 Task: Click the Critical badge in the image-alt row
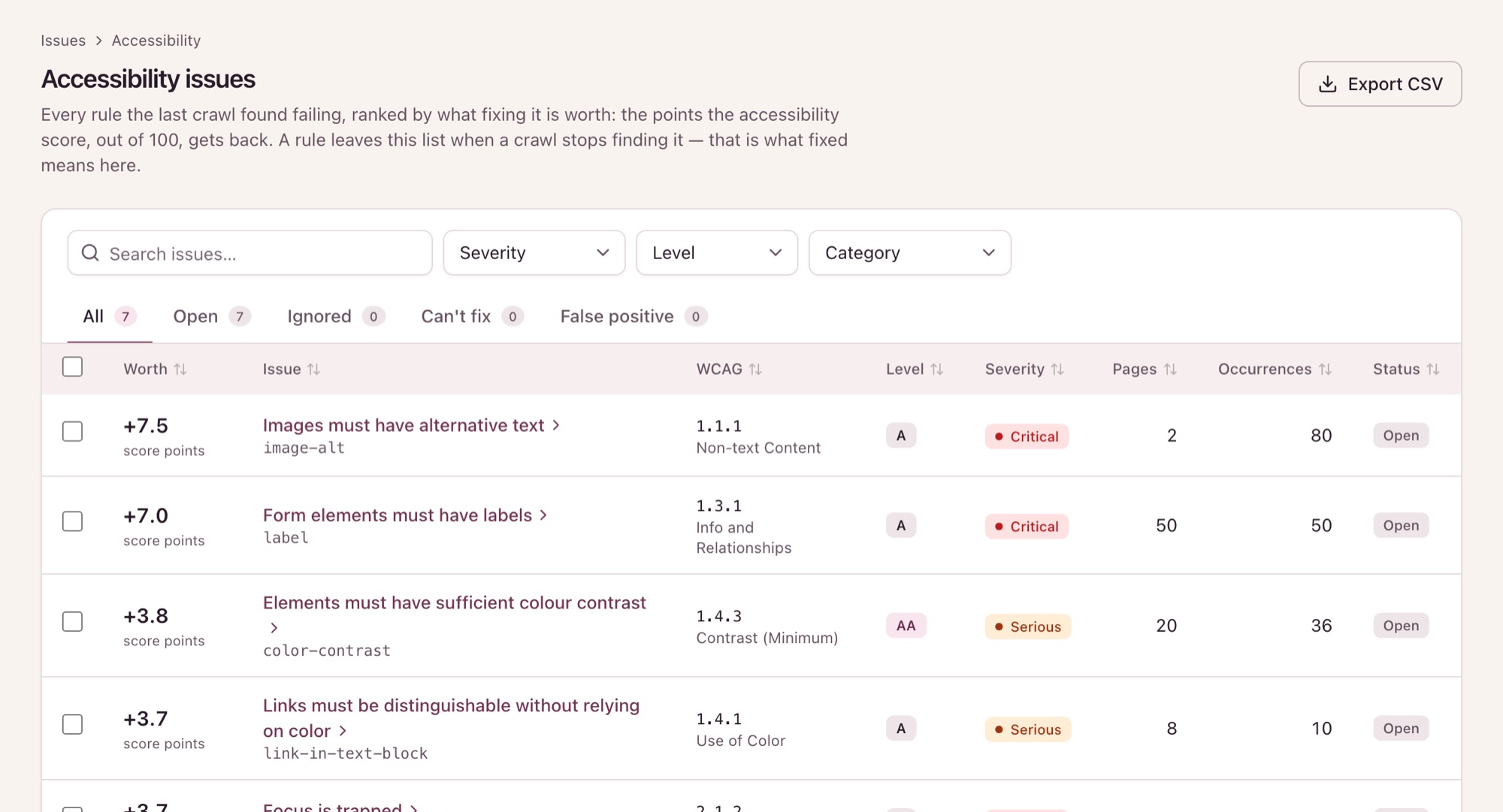pos(1027,436)
